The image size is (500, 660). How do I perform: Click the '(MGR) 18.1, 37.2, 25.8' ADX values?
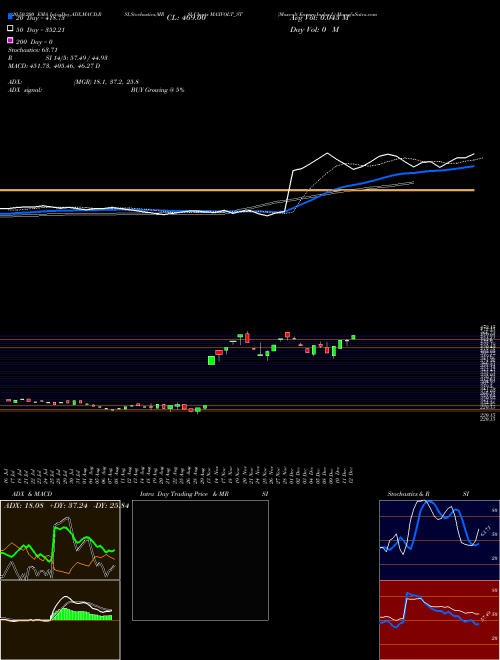click(106, 82)
